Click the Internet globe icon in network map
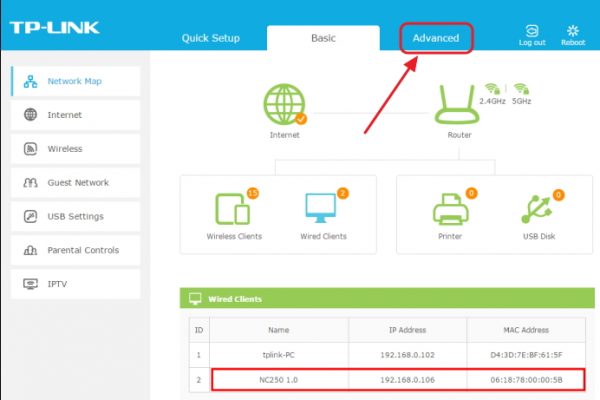The width and height of the screenshot is (600, 400). point(285,104)
